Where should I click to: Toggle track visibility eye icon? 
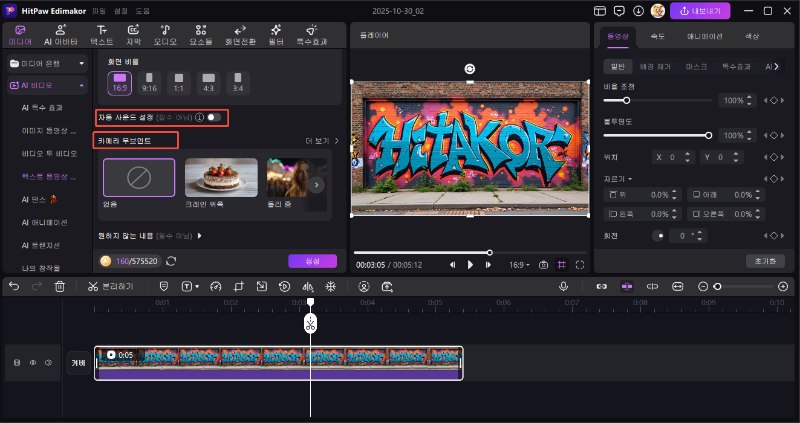click(x=32, y=362)
